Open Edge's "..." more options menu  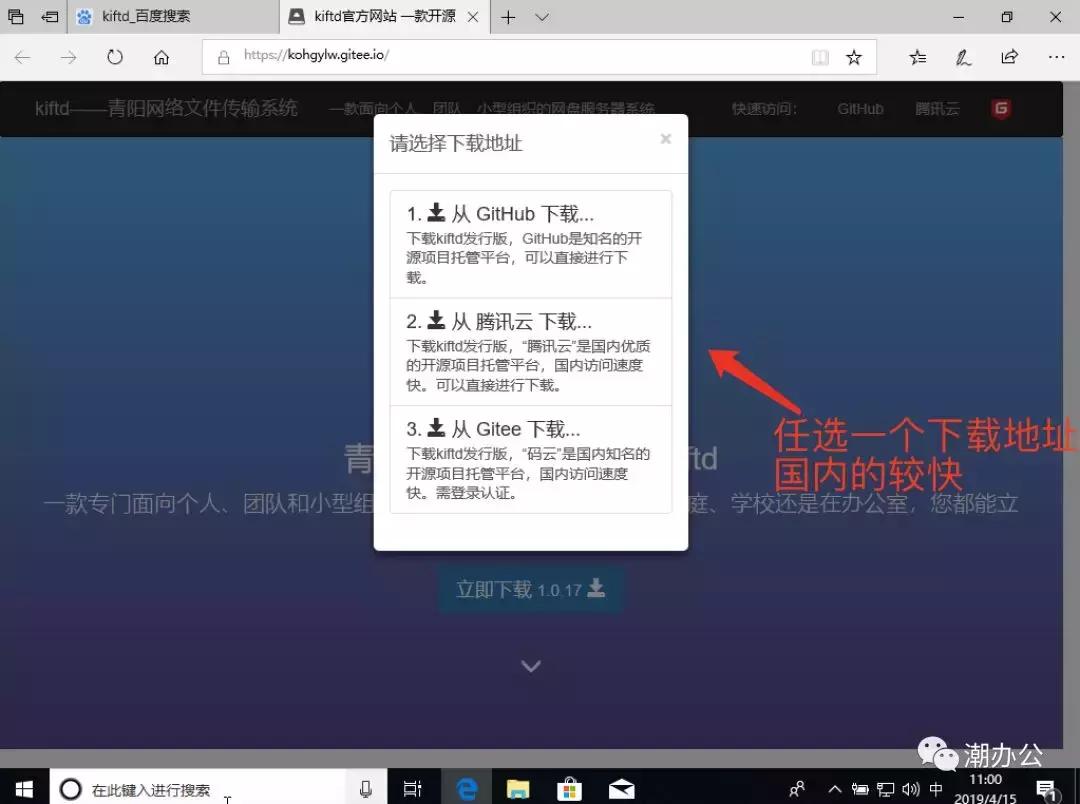(x=1055, y=57)
